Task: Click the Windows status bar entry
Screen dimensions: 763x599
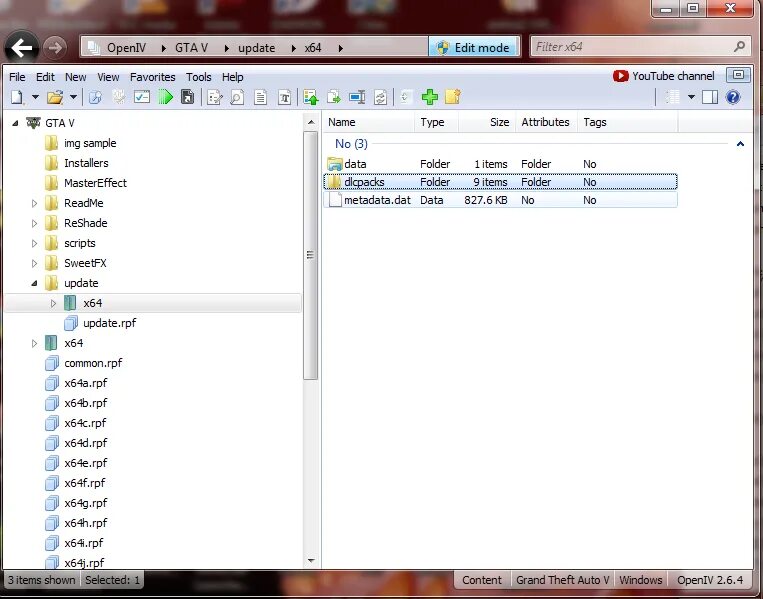Action: point(640,580)
